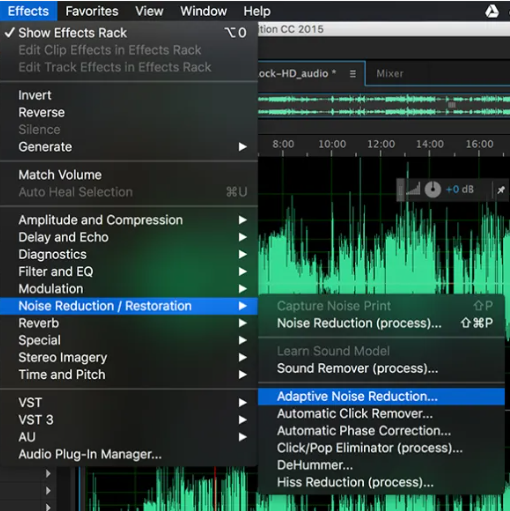Image resolution: width=510 pixels, height=511 pixels.
Task: Expand Delay and Echo submenu
Action: [x=129, y=237]
